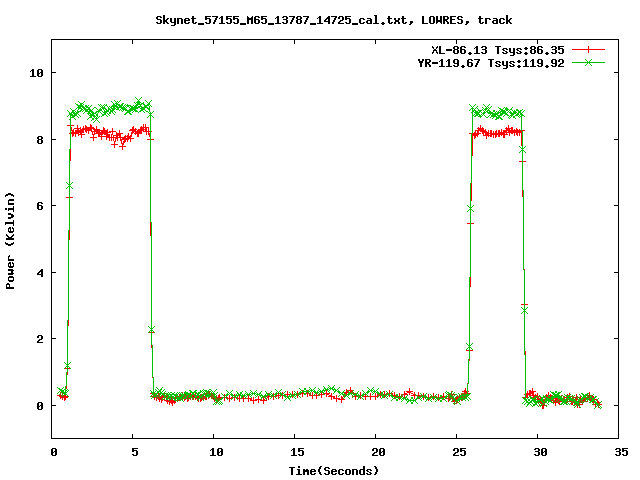Select legend entry XL-86.13 Tsys:86.35
The image size is (640, 480).
pos(498,50)
